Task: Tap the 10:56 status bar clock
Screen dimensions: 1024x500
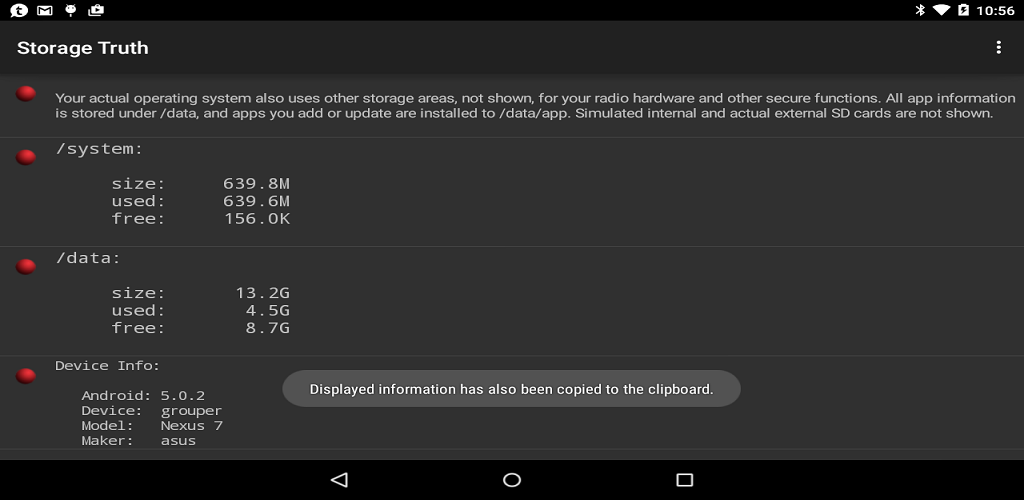Action: (x=995, y=10)
